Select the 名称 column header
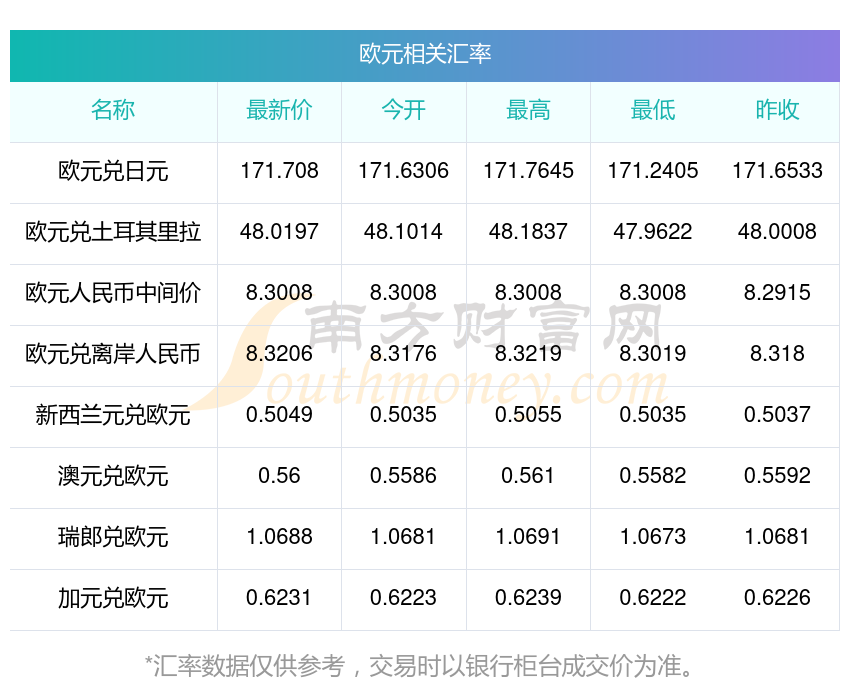The height and width of the screenshot is (698, 850). tap(113, 110)
